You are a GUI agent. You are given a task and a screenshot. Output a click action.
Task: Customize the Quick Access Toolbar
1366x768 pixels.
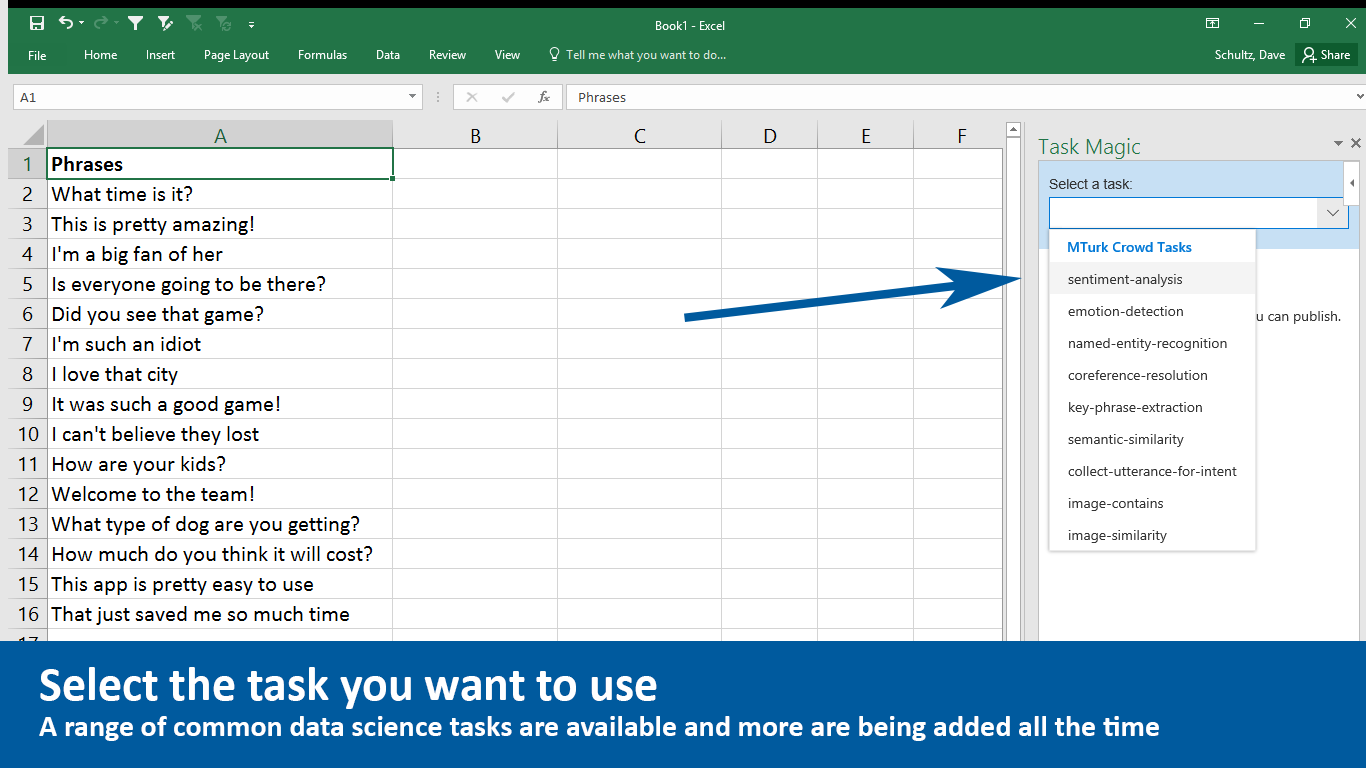251,24
